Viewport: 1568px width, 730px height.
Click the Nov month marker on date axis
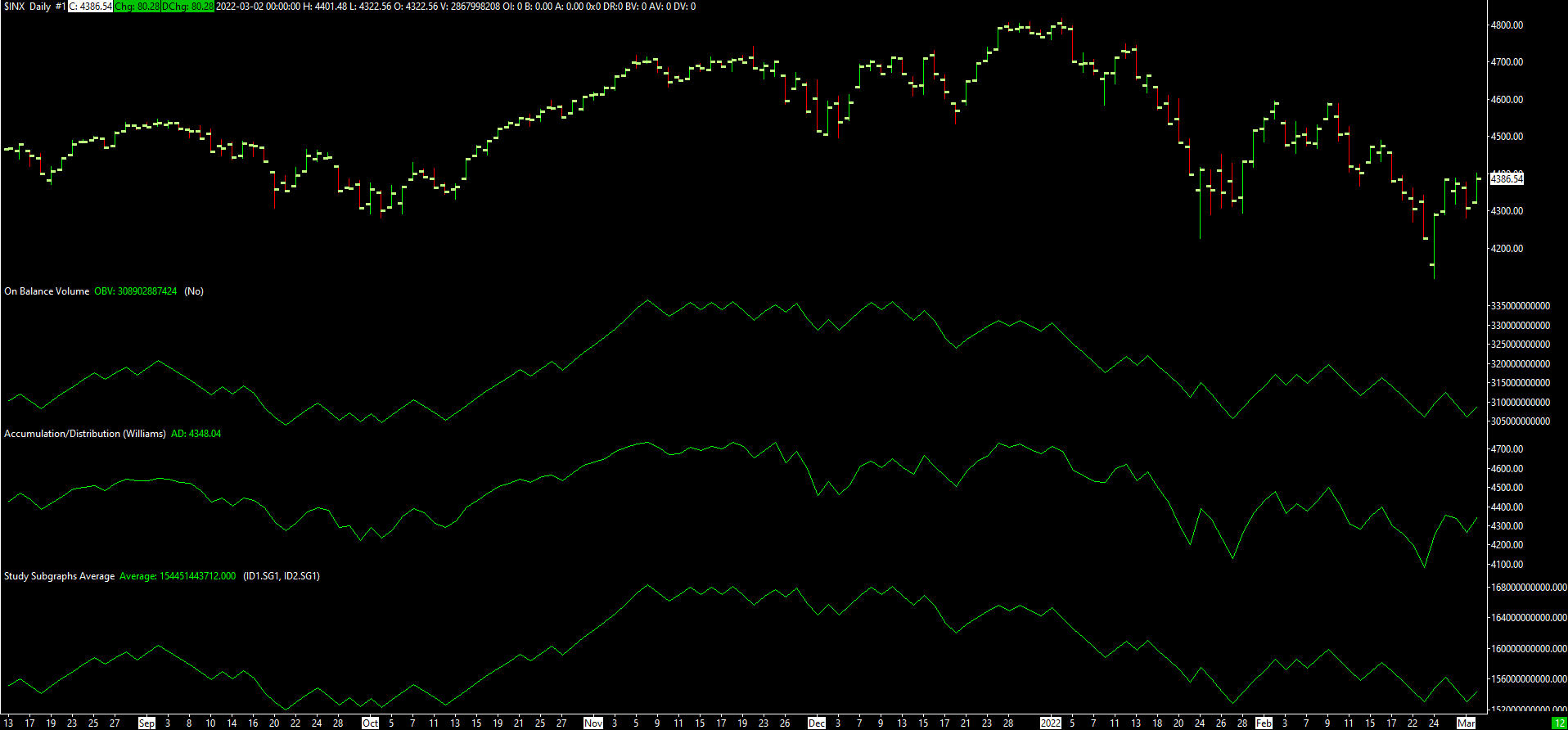tap(593, 723)
